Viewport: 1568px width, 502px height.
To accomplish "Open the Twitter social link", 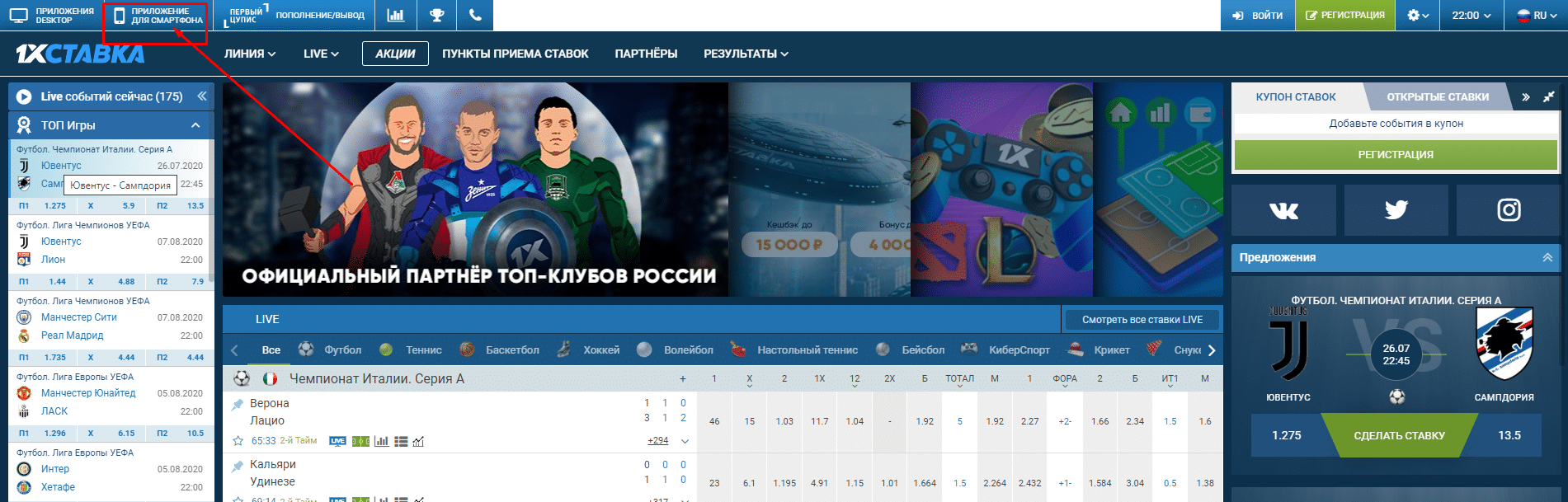I will point(1396,210).
